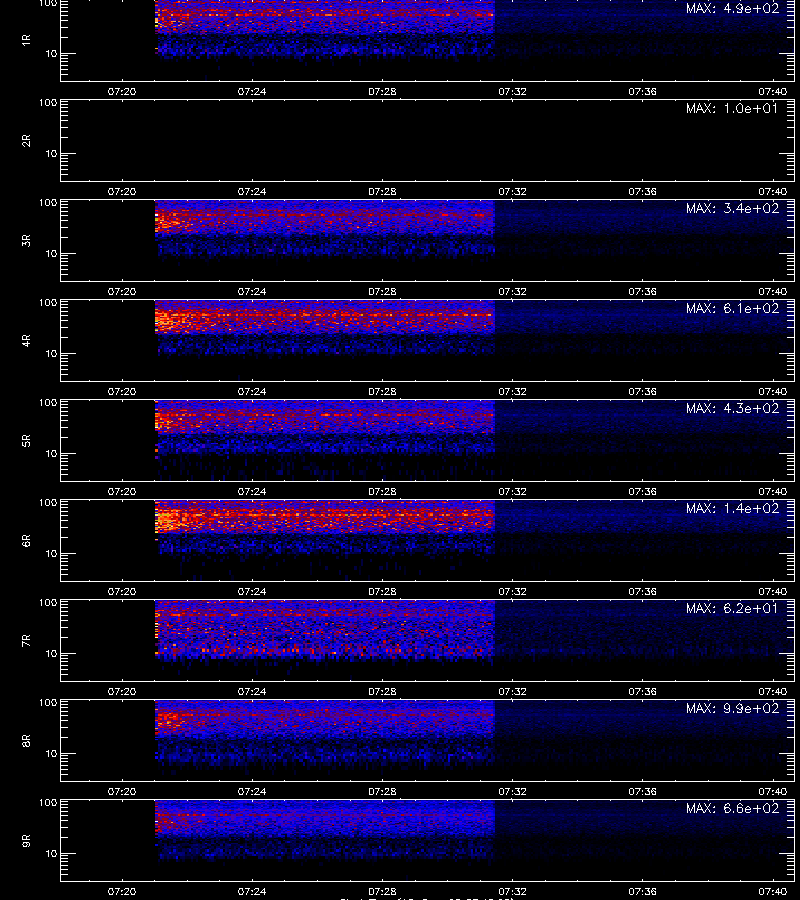Image resolution: width=800 pixels, height=900 pixels.
Task: Click the 2R axis label
Action: [26, 141]
